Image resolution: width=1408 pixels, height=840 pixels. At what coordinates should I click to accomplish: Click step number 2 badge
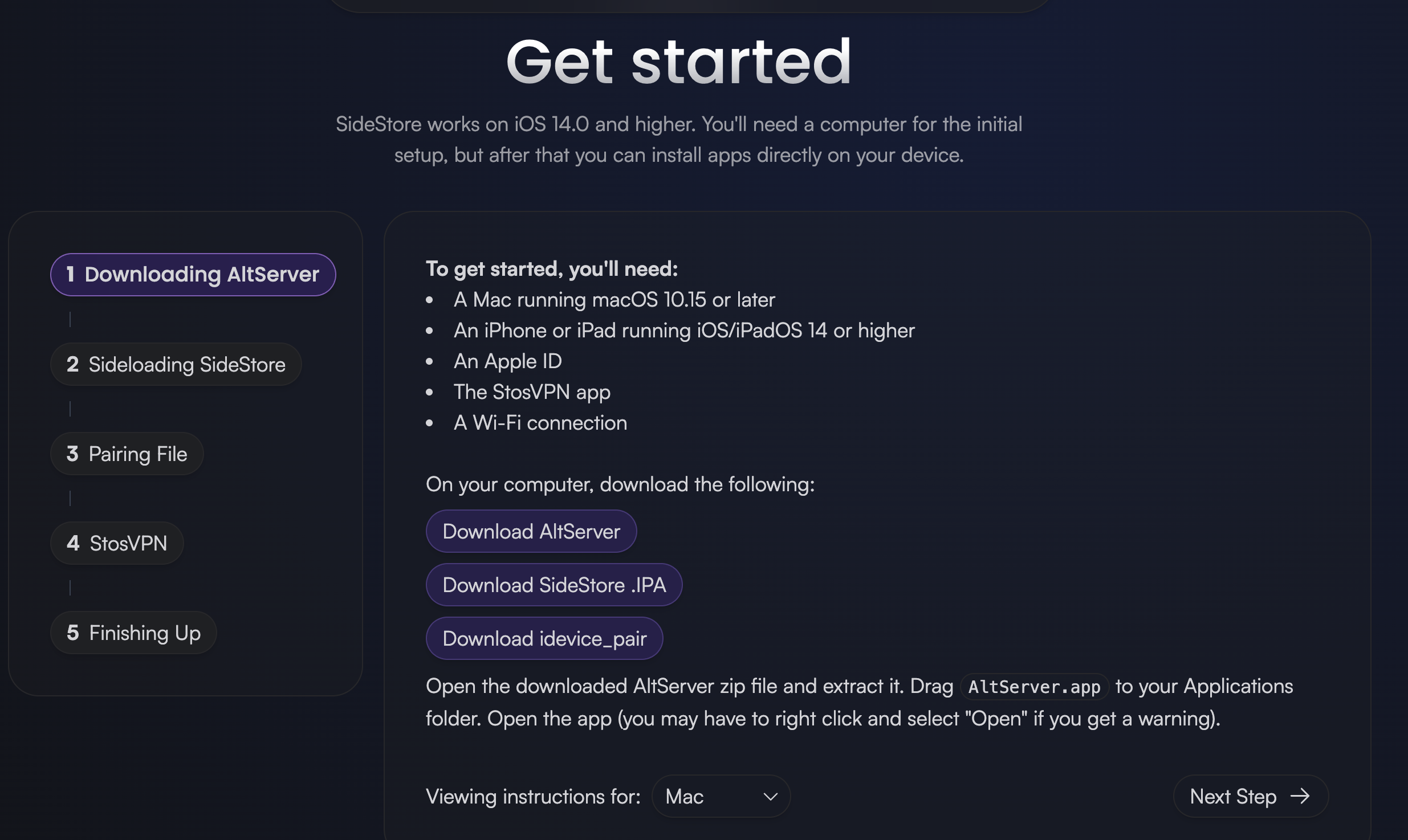coord(72,364)
